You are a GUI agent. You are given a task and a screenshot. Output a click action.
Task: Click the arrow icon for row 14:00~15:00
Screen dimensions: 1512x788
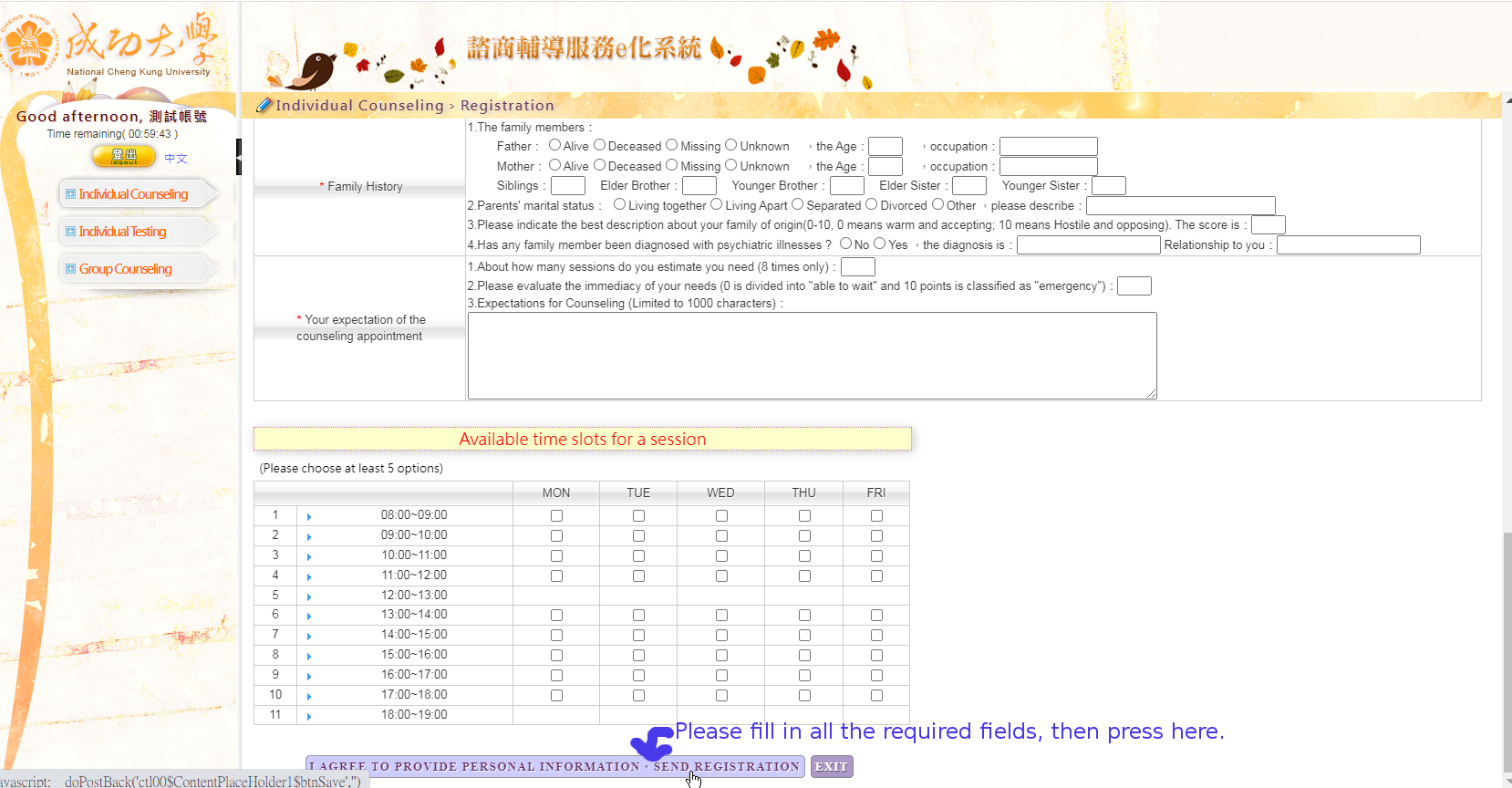(x=309, y=637)
